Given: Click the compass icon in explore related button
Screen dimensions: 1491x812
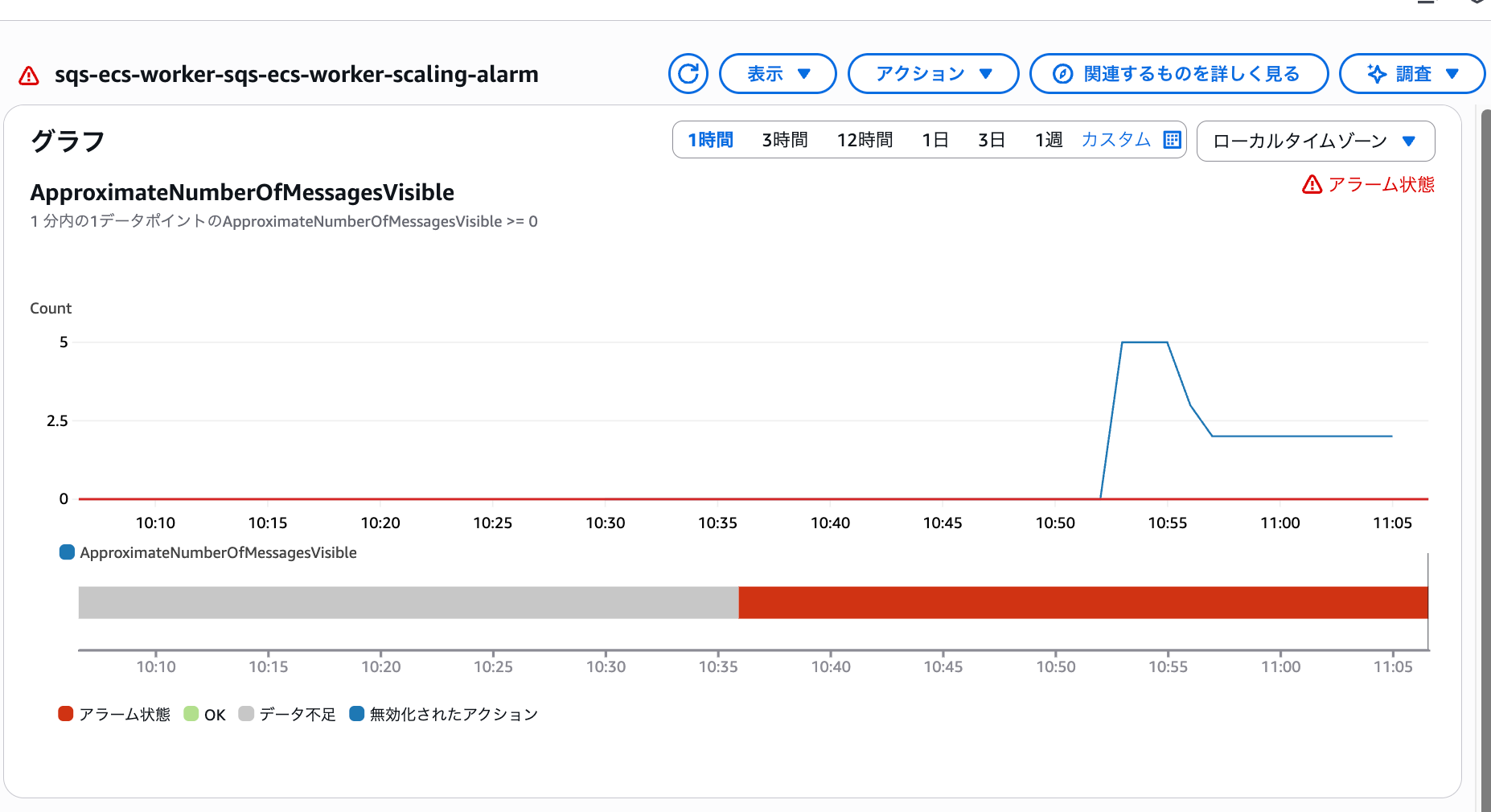Looking at the screenshot, I should click(1062, 74).
